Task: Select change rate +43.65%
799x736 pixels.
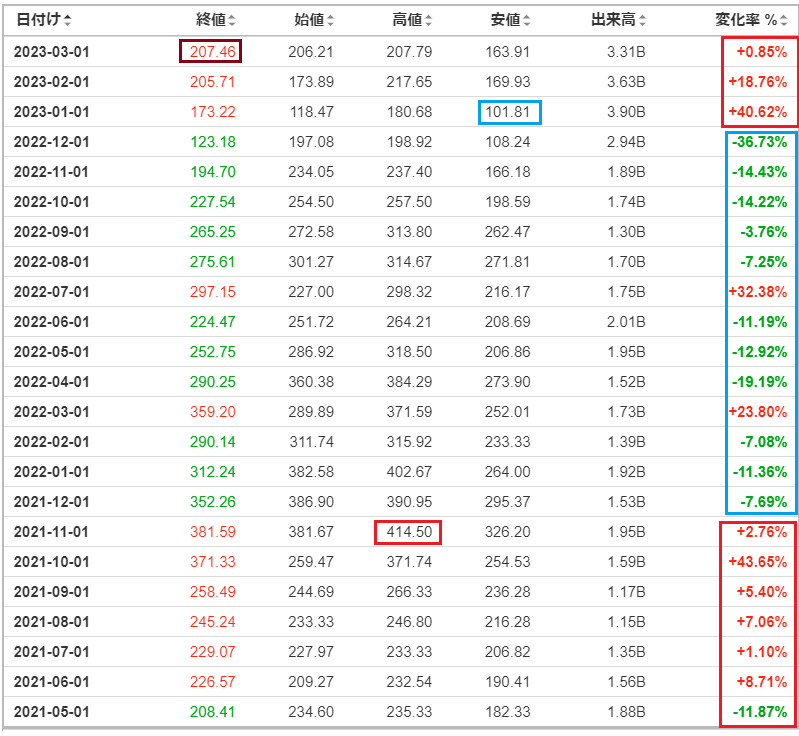Action: point(758,562)
